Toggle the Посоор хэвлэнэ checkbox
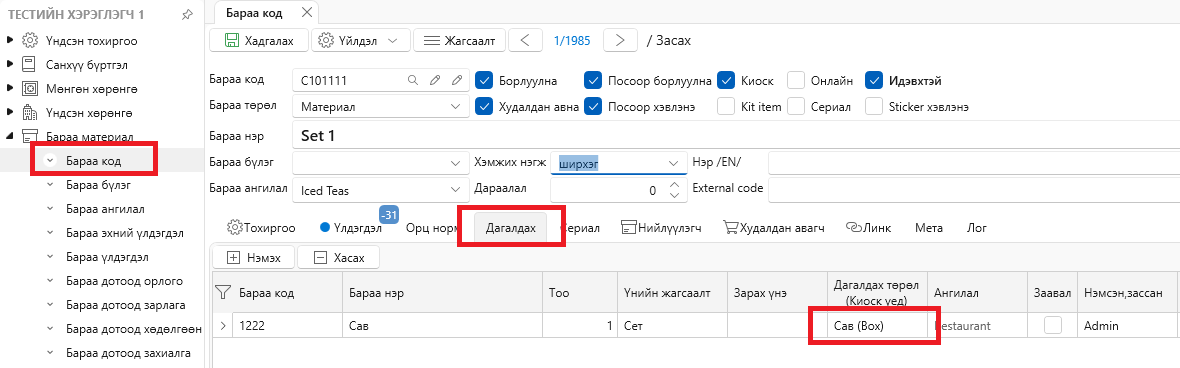 pyautogui.click(x=594, y=106)
